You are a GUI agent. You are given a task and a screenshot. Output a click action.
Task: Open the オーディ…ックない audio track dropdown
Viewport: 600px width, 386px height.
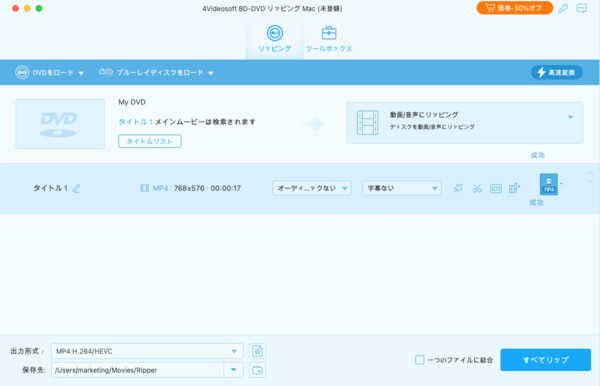pyautogui.click(x=312, y=188)
